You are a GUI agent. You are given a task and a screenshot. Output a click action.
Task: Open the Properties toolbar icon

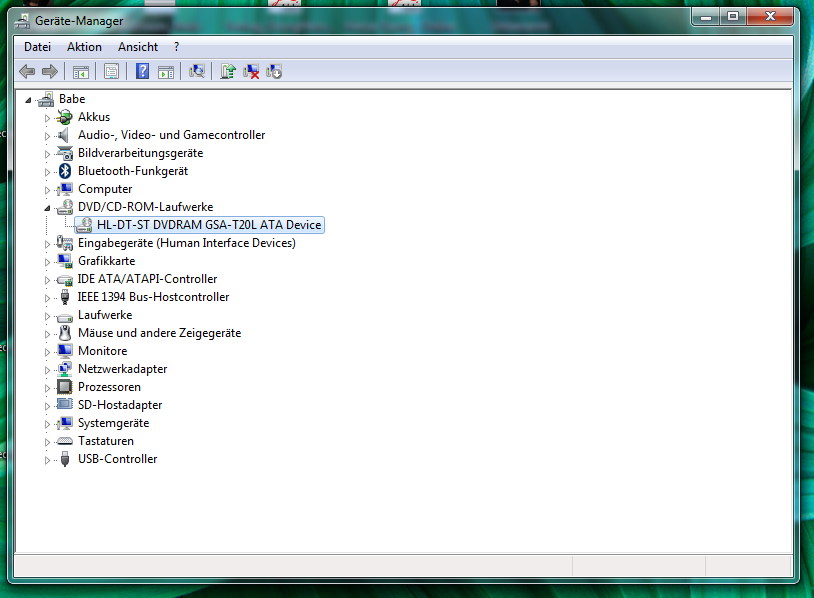coord(111,72)
